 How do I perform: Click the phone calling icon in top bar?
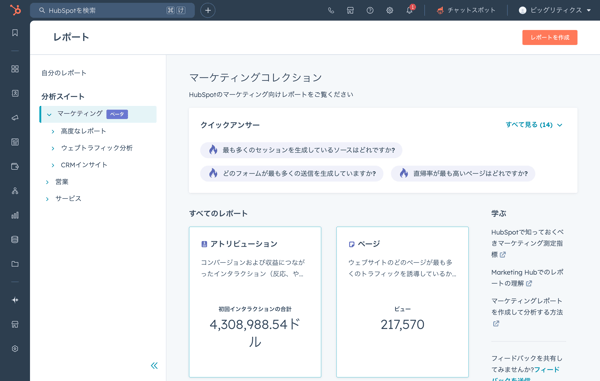(x=331, y=10)
